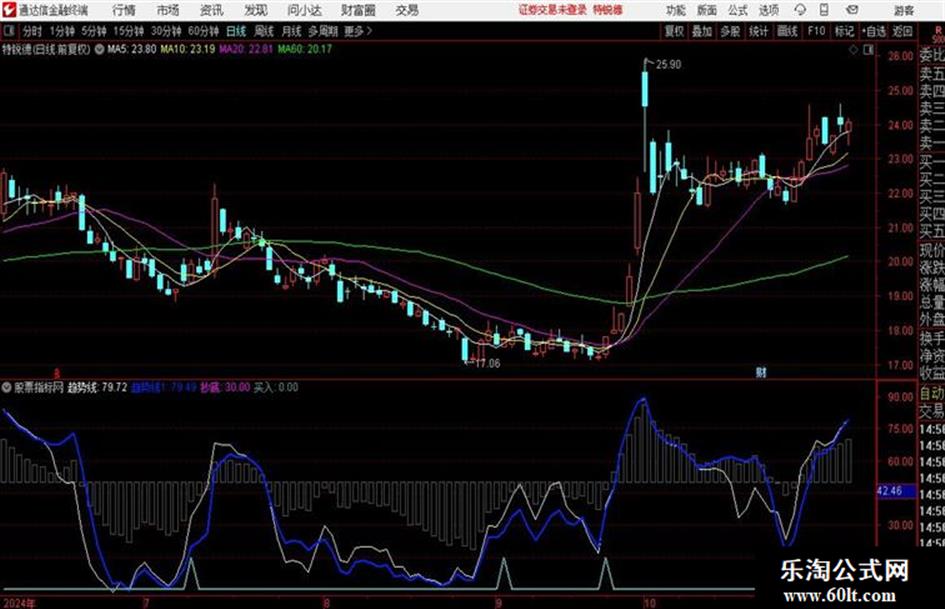Click the 标记 mark button
The height and width of the screenshot is (609, 945).
(844, 31)
